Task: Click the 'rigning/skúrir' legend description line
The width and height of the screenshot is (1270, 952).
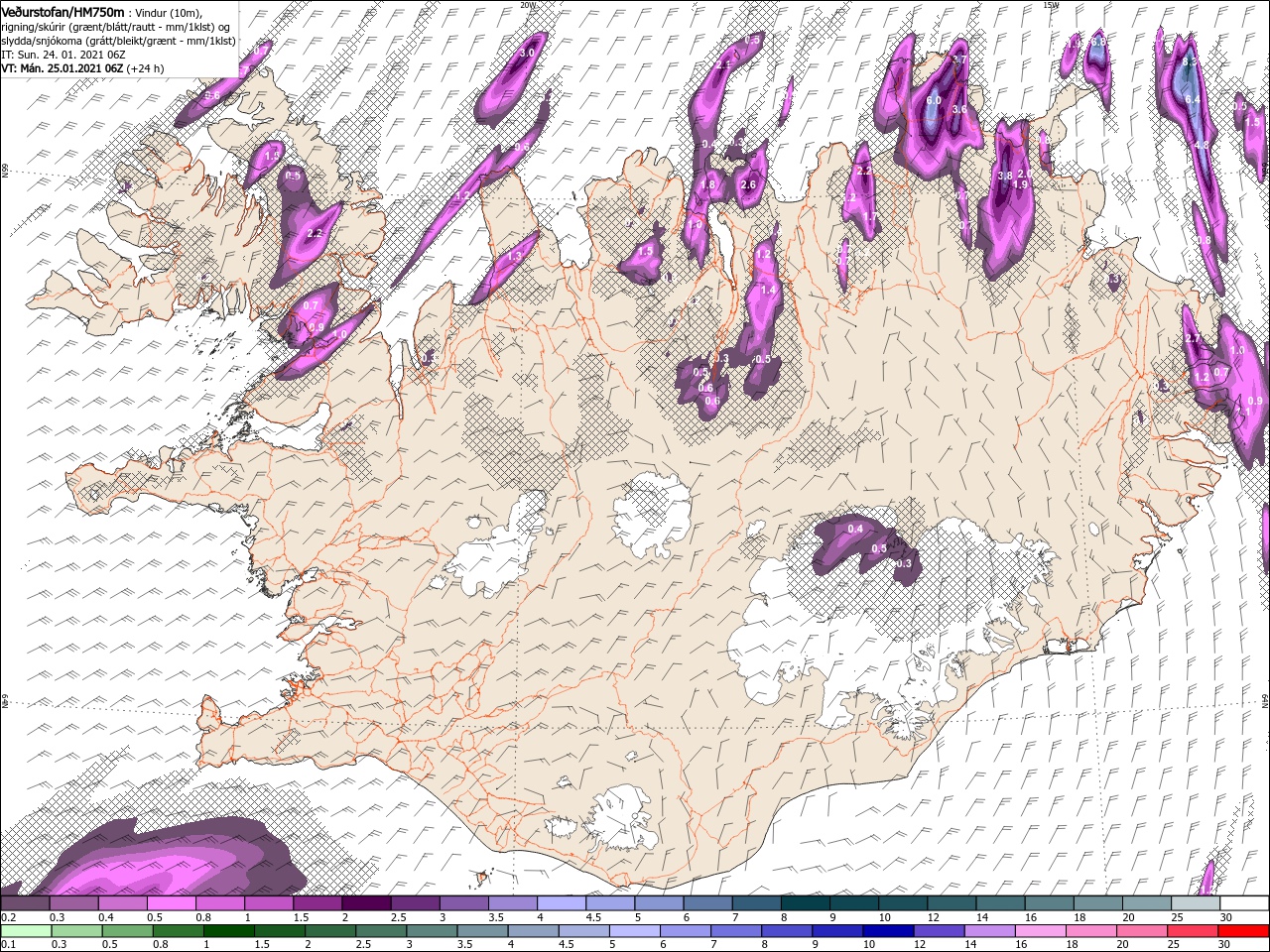Action: (x=116, y=26)
